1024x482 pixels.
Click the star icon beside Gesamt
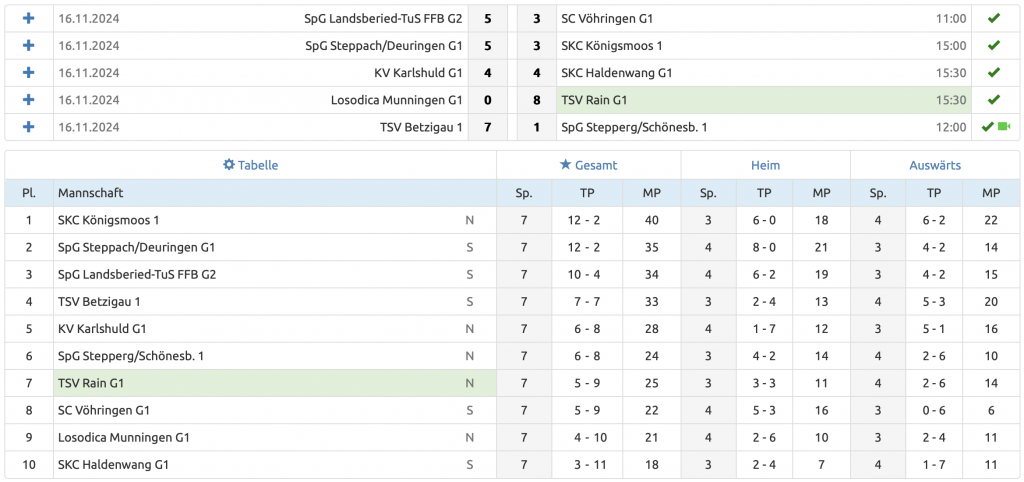[565, 165]
